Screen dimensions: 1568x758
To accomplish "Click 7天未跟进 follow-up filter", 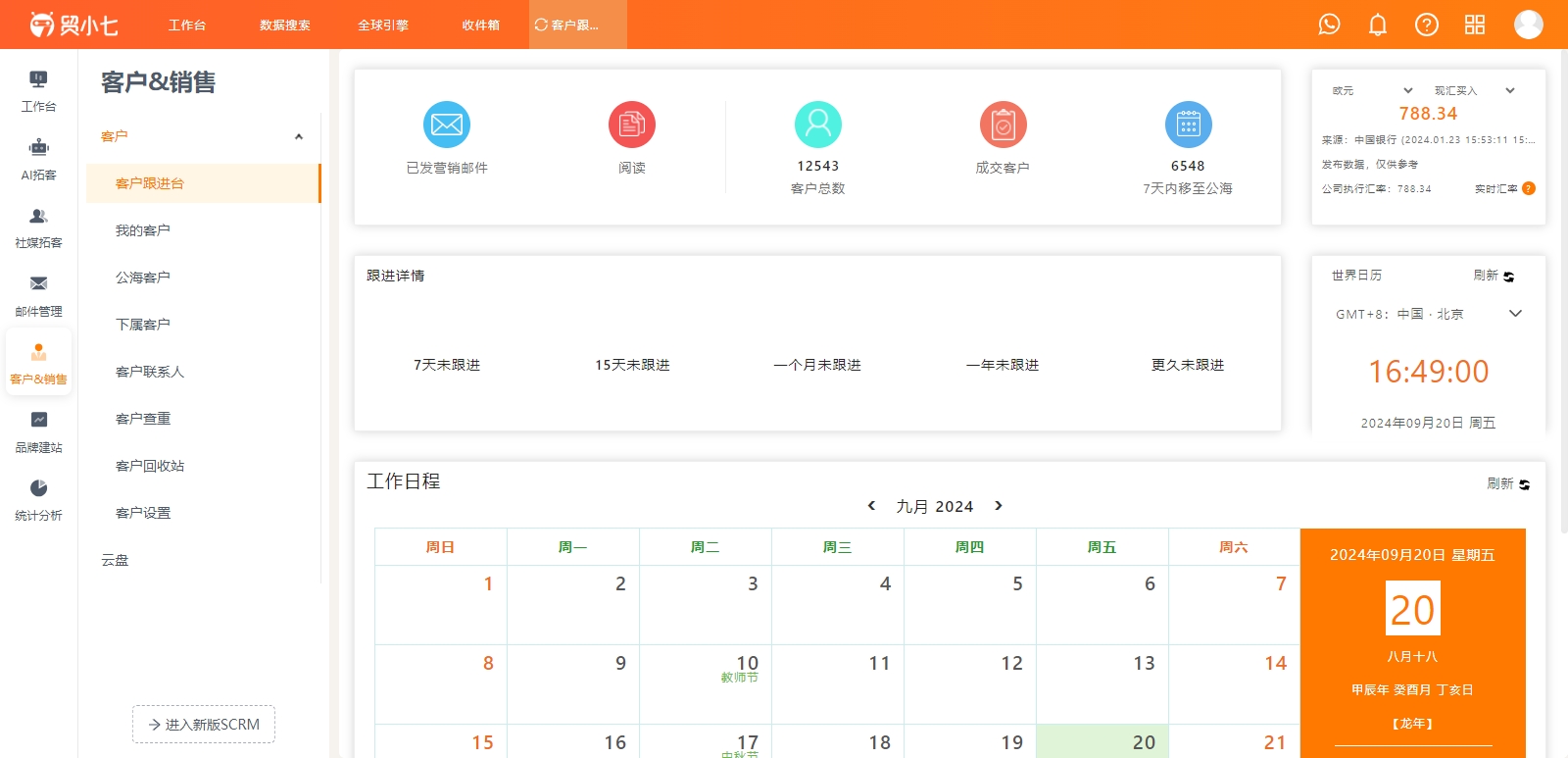I will tap(447, 365).
